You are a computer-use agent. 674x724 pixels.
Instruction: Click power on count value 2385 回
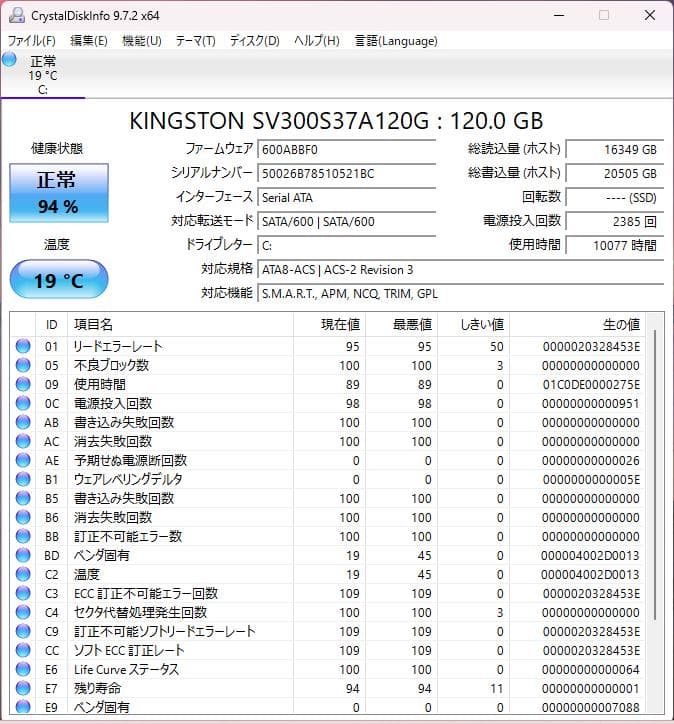(x=615, y=222)
